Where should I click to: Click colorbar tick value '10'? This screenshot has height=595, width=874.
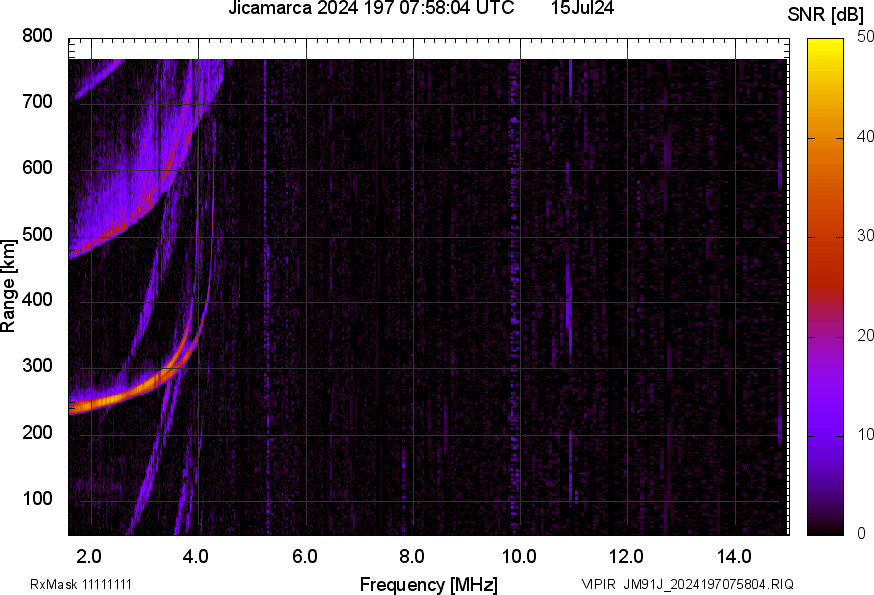tap(865, 434)
